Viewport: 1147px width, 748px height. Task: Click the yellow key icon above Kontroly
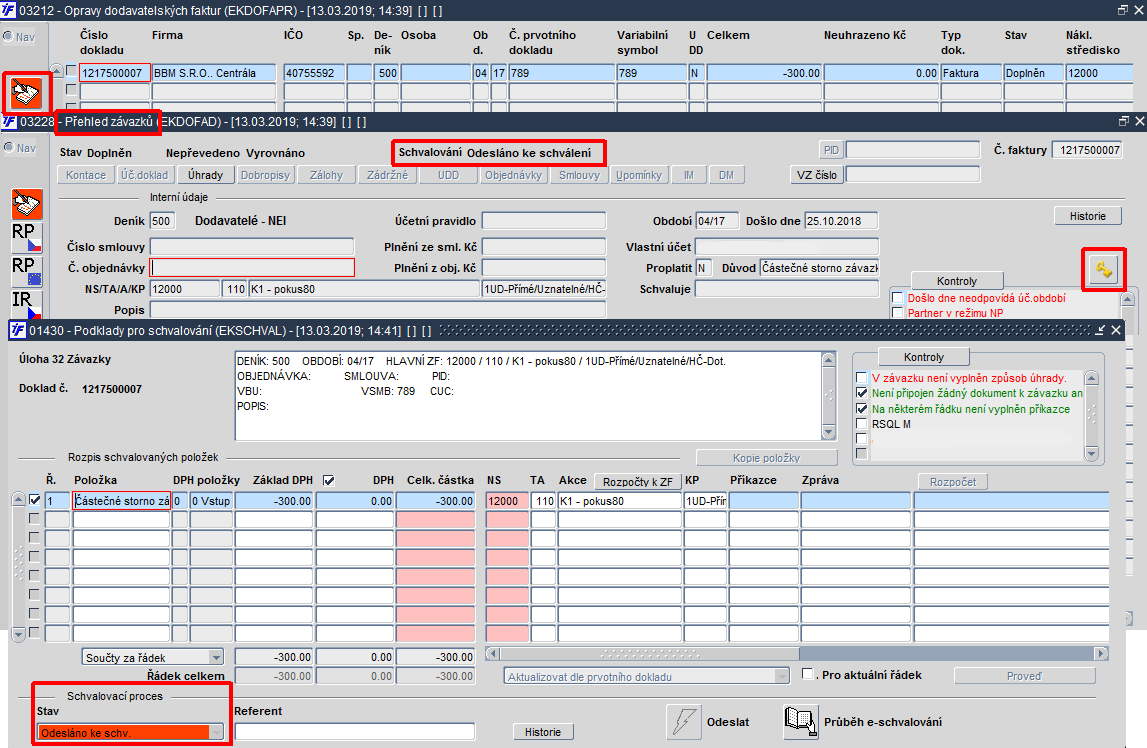(1103, 270)
